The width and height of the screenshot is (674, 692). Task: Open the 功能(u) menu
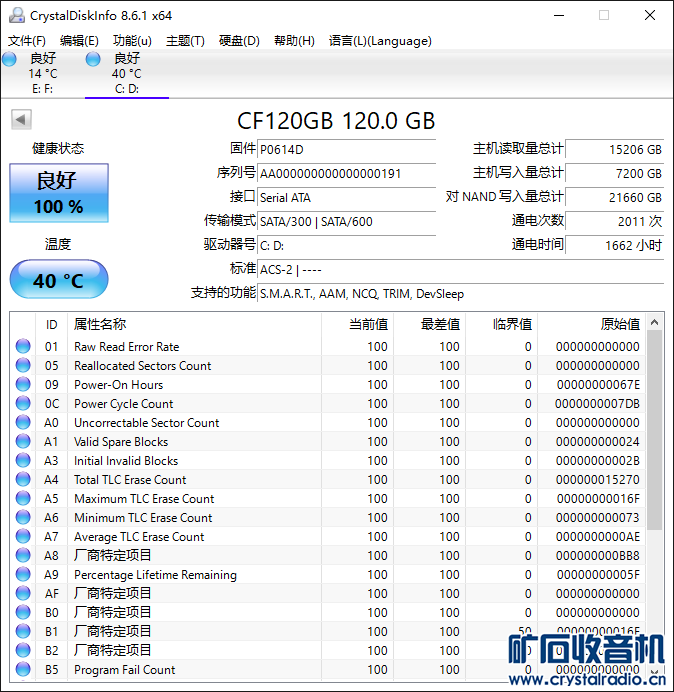point(132,41)
